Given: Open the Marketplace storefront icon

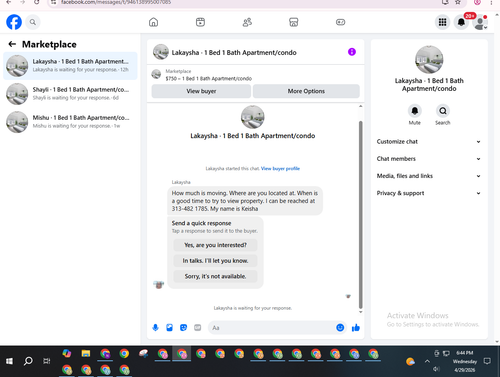Looking at the screenshot, I should coord(294,22).
